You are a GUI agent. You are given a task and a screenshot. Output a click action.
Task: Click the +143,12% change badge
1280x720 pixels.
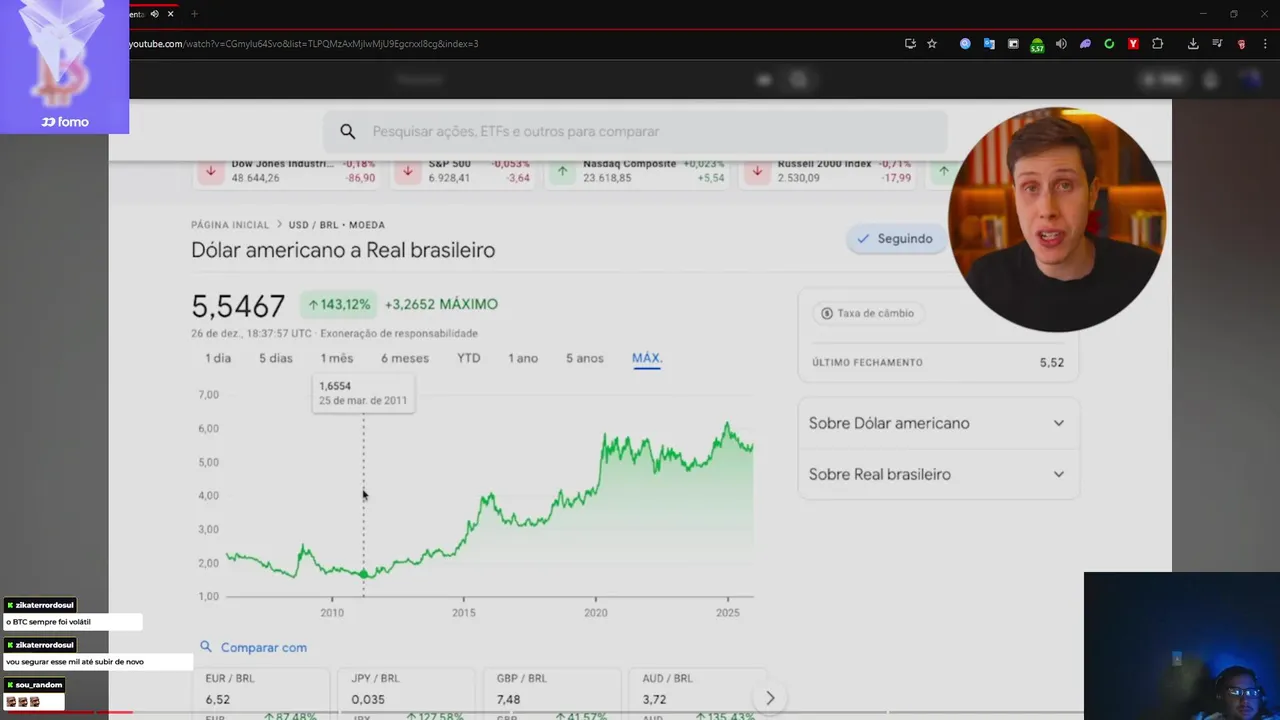click(x=339, y=304)
